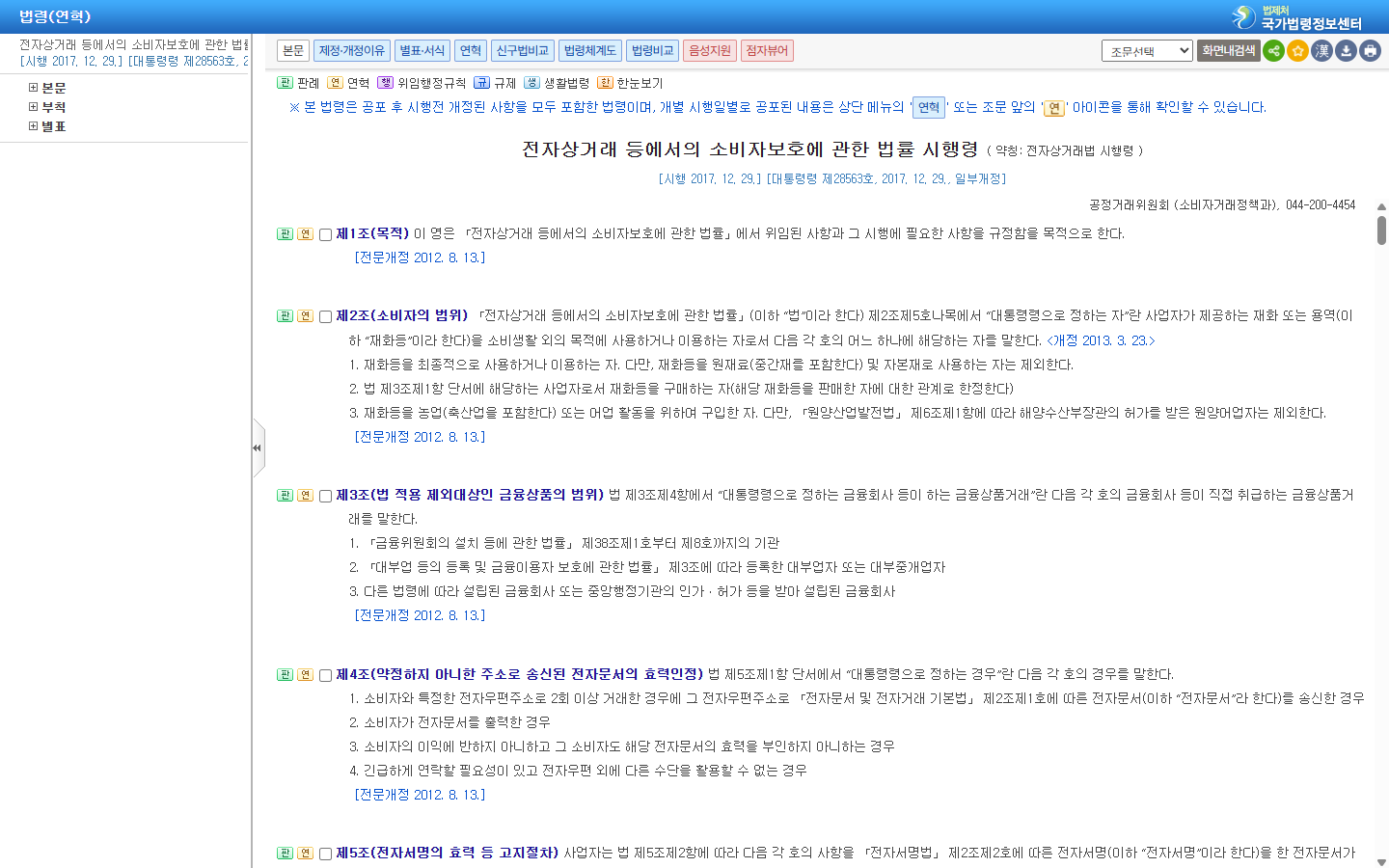Viewport: 1389px width, 868px height.
Task: Check the box for 제5조 전자서명
Action: click(325, 854)
